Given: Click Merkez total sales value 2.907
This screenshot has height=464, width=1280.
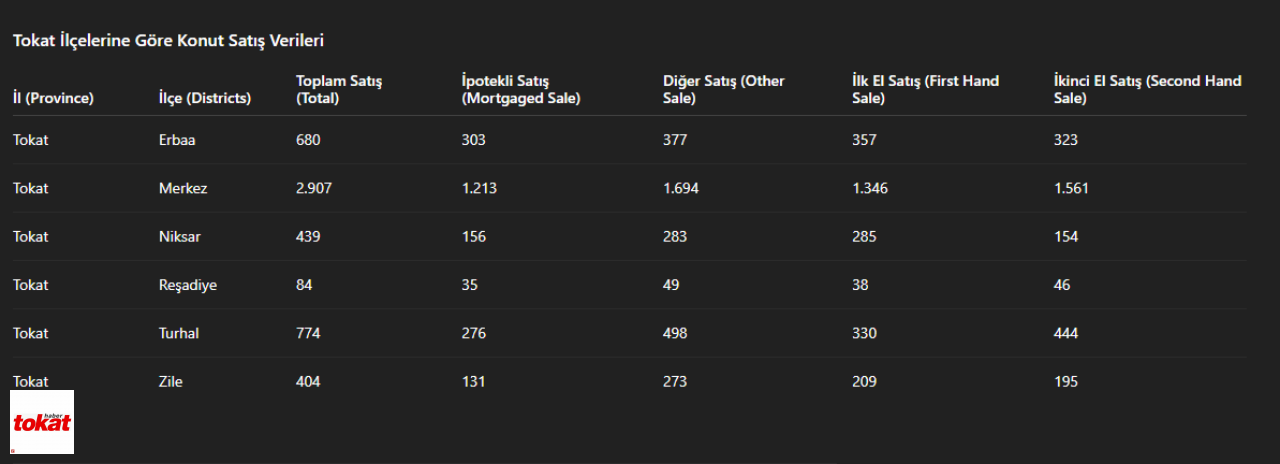Looking at the screenshot, I should tap(313, 188).
